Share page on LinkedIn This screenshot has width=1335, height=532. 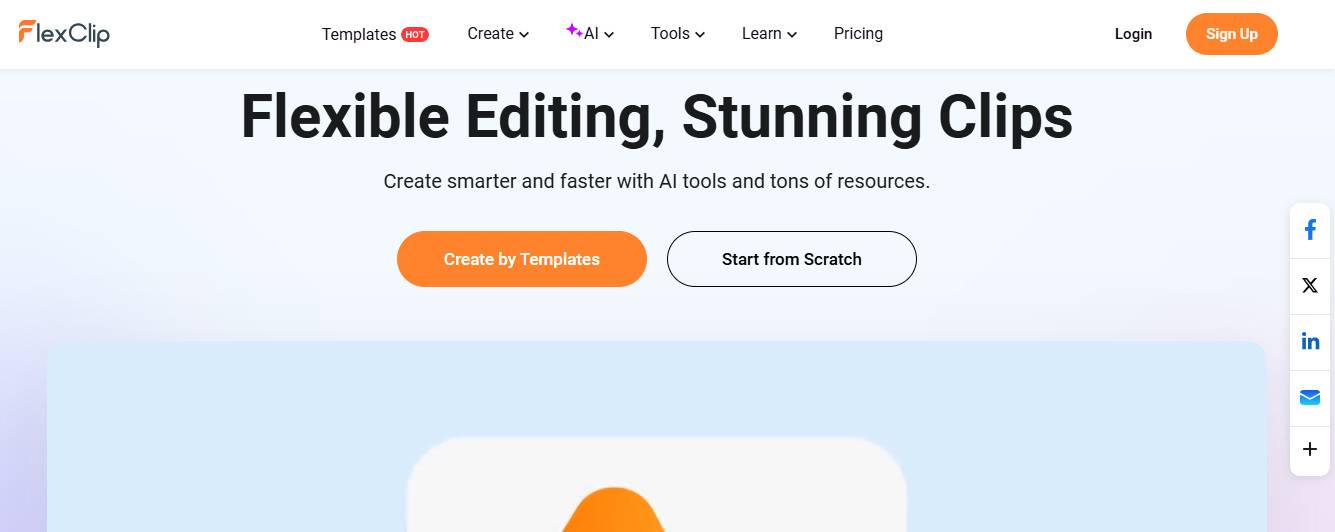pos(1310,342)
